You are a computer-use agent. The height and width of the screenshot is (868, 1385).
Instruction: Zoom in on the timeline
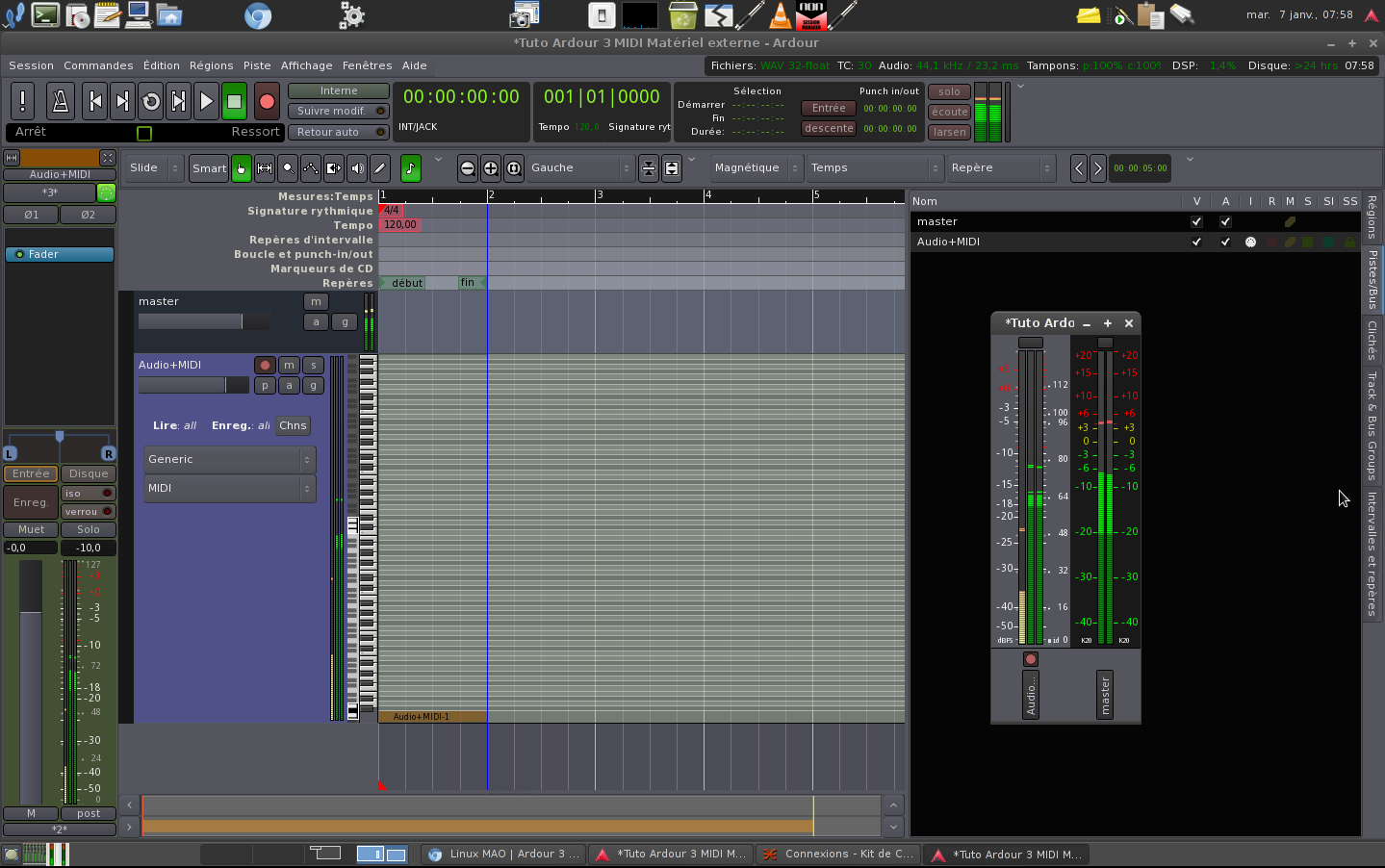pyautogui.click(x=491, y=168)
